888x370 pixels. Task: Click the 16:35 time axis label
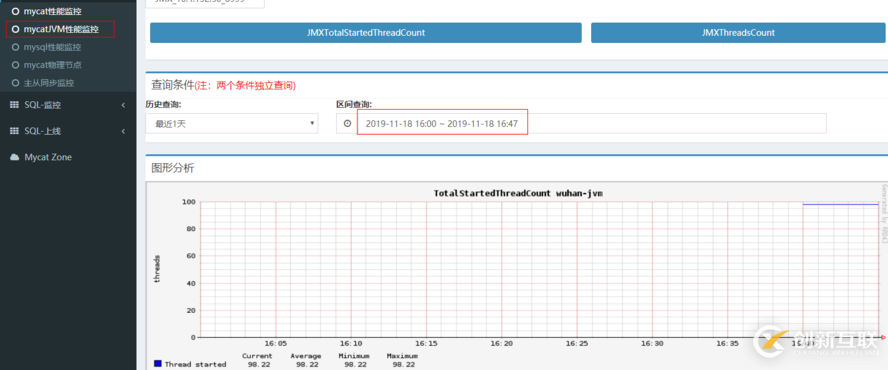[728, 344]
